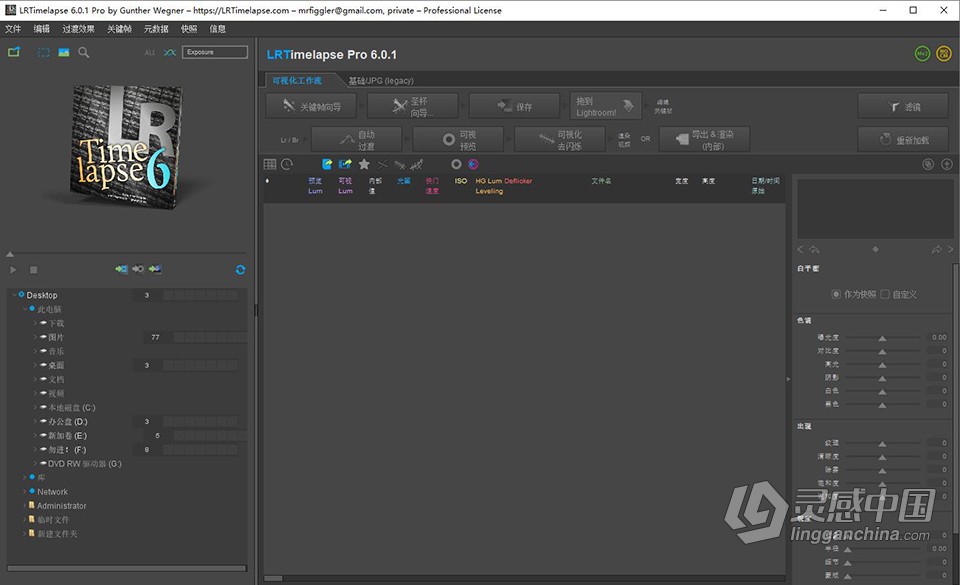Click the 滤镜 filter button
The height and width of the screenshot is (585, 960).
tap(903, 106)
